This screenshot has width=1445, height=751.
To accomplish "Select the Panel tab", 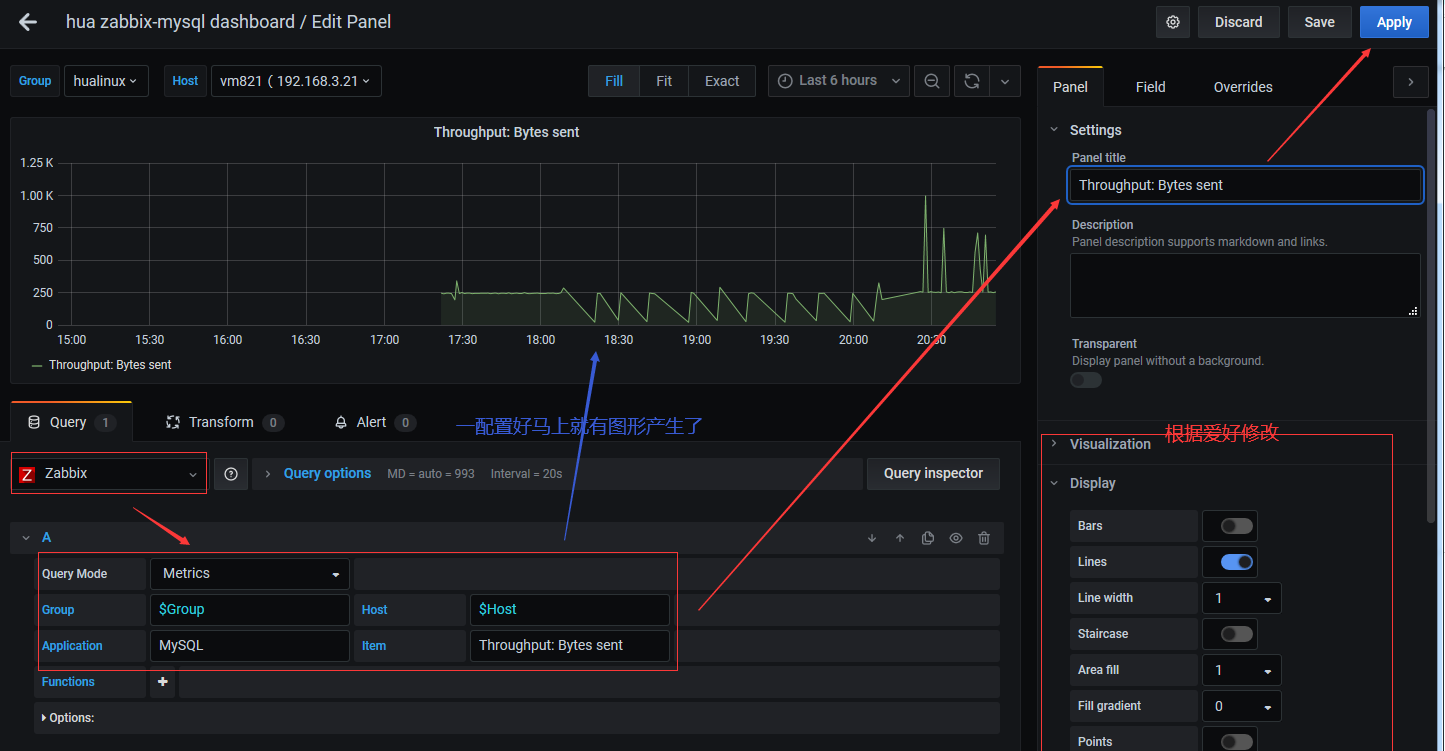I will [1070, 87].
